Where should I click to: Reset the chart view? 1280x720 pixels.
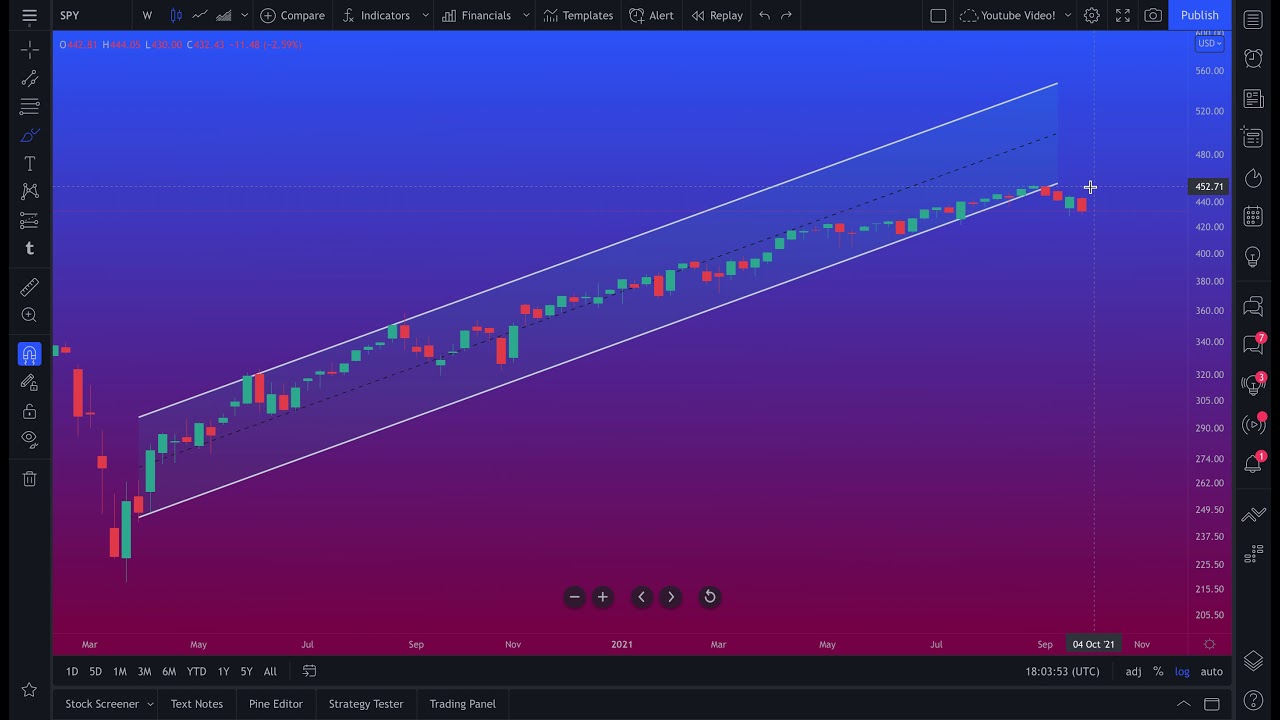709,597
